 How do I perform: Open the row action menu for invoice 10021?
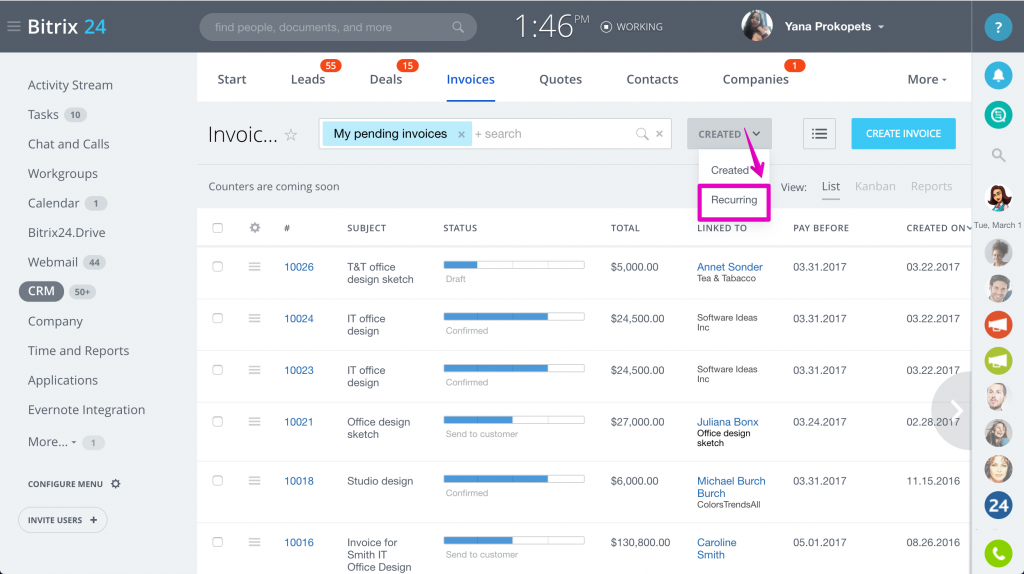click(x=255, y=421)
